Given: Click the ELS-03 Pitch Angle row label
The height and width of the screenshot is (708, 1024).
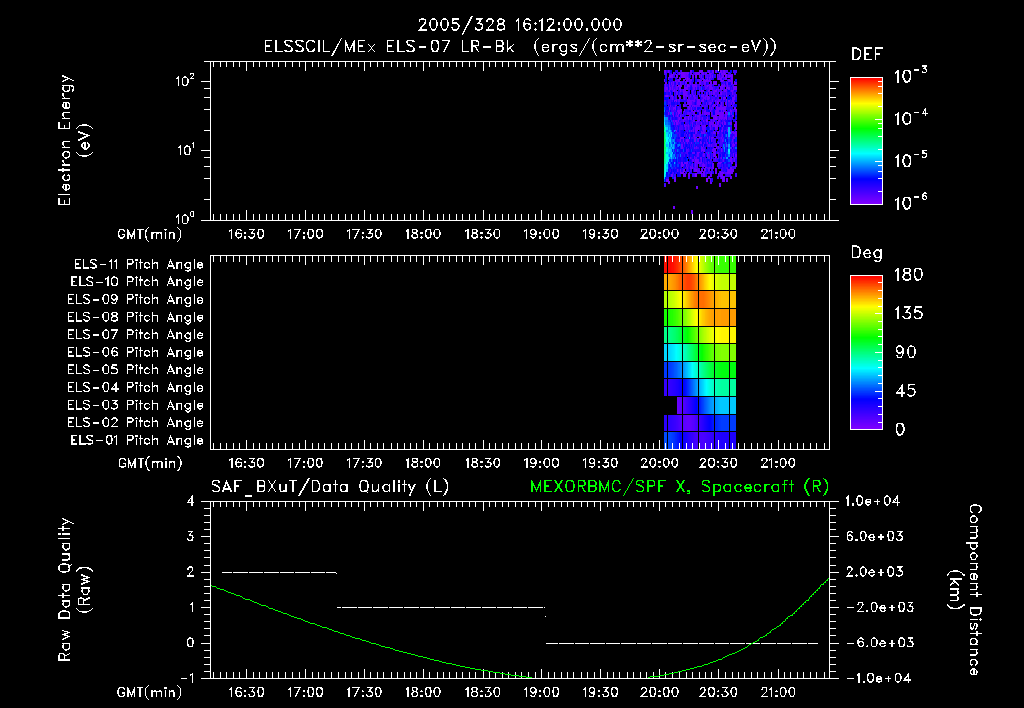Looking at the screenshot, I should pos(135,405).
